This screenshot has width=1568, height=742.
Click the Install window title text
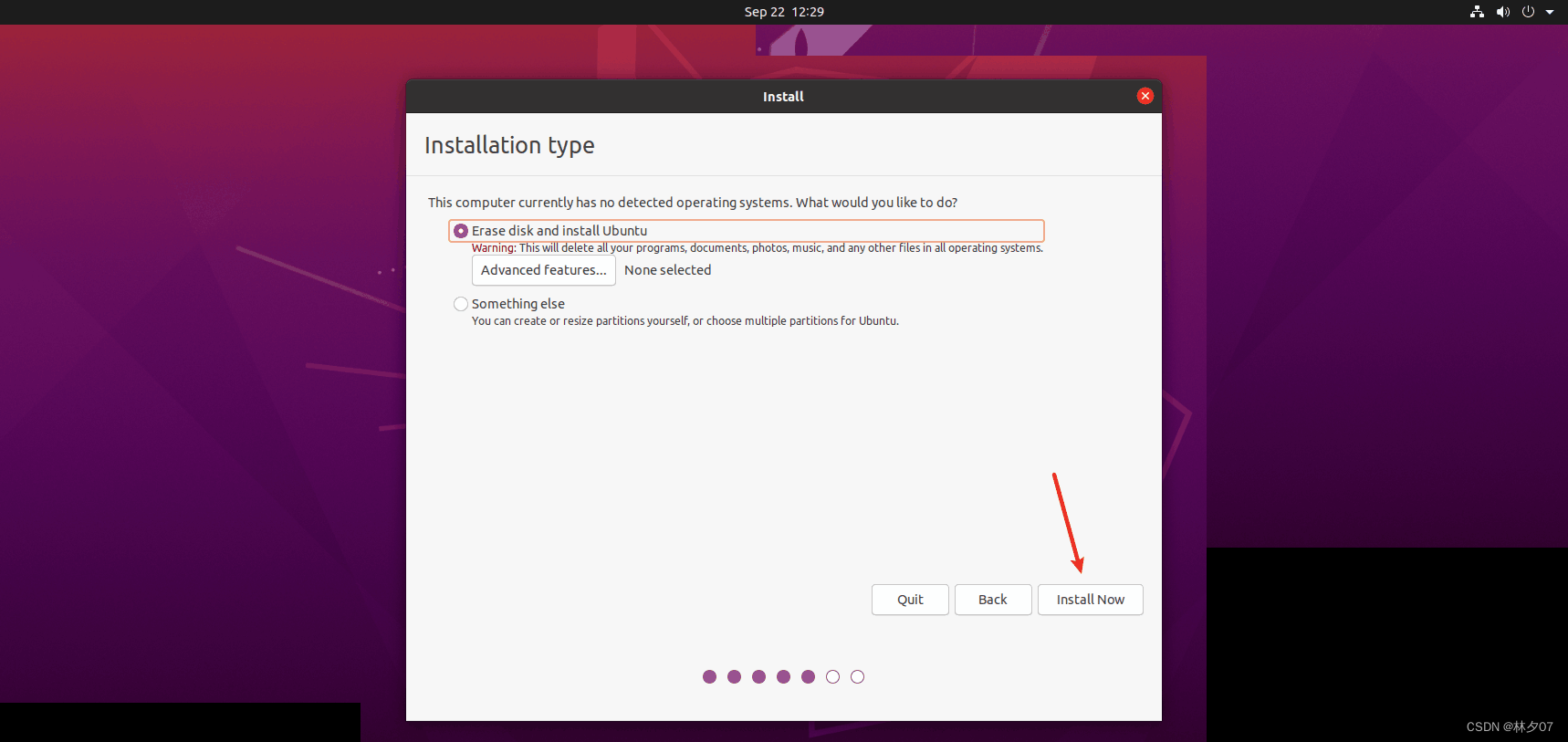[783, 97]
